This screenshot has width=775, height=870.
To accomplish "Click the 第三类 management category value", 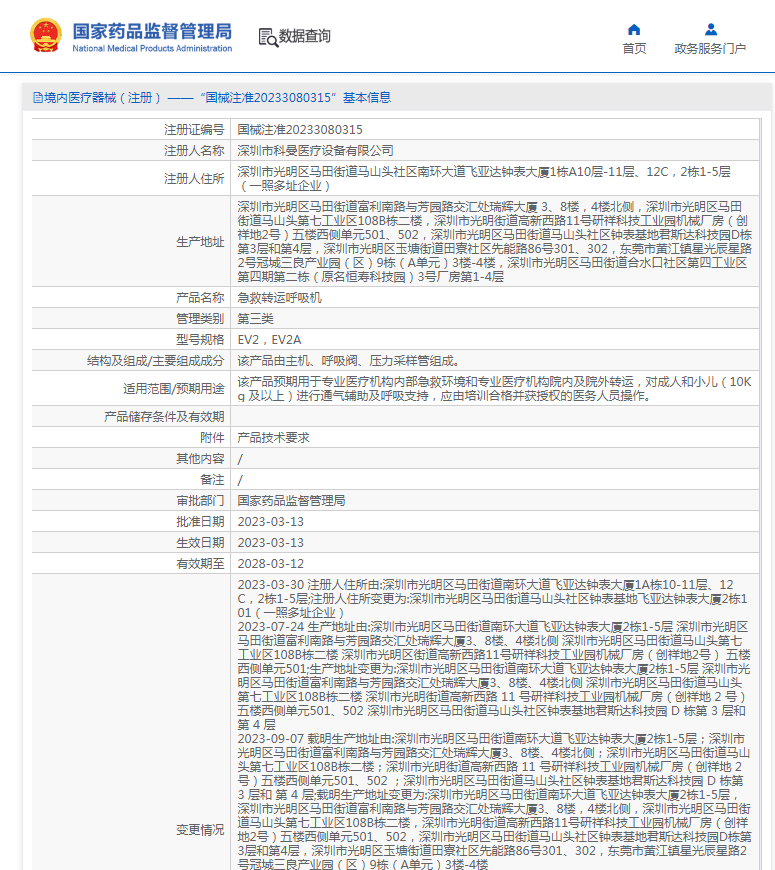I will point(255,319).
